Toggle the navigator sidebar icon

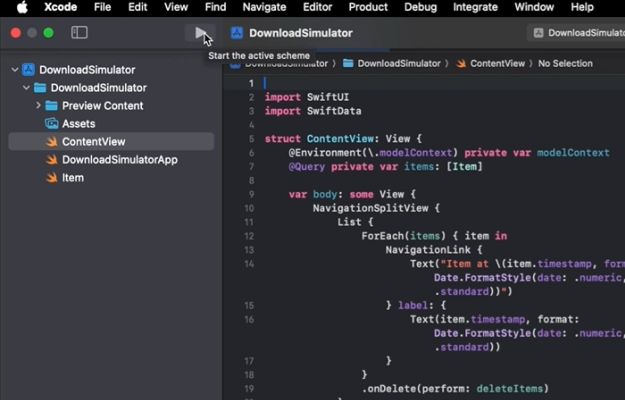[x=79, y=33]
